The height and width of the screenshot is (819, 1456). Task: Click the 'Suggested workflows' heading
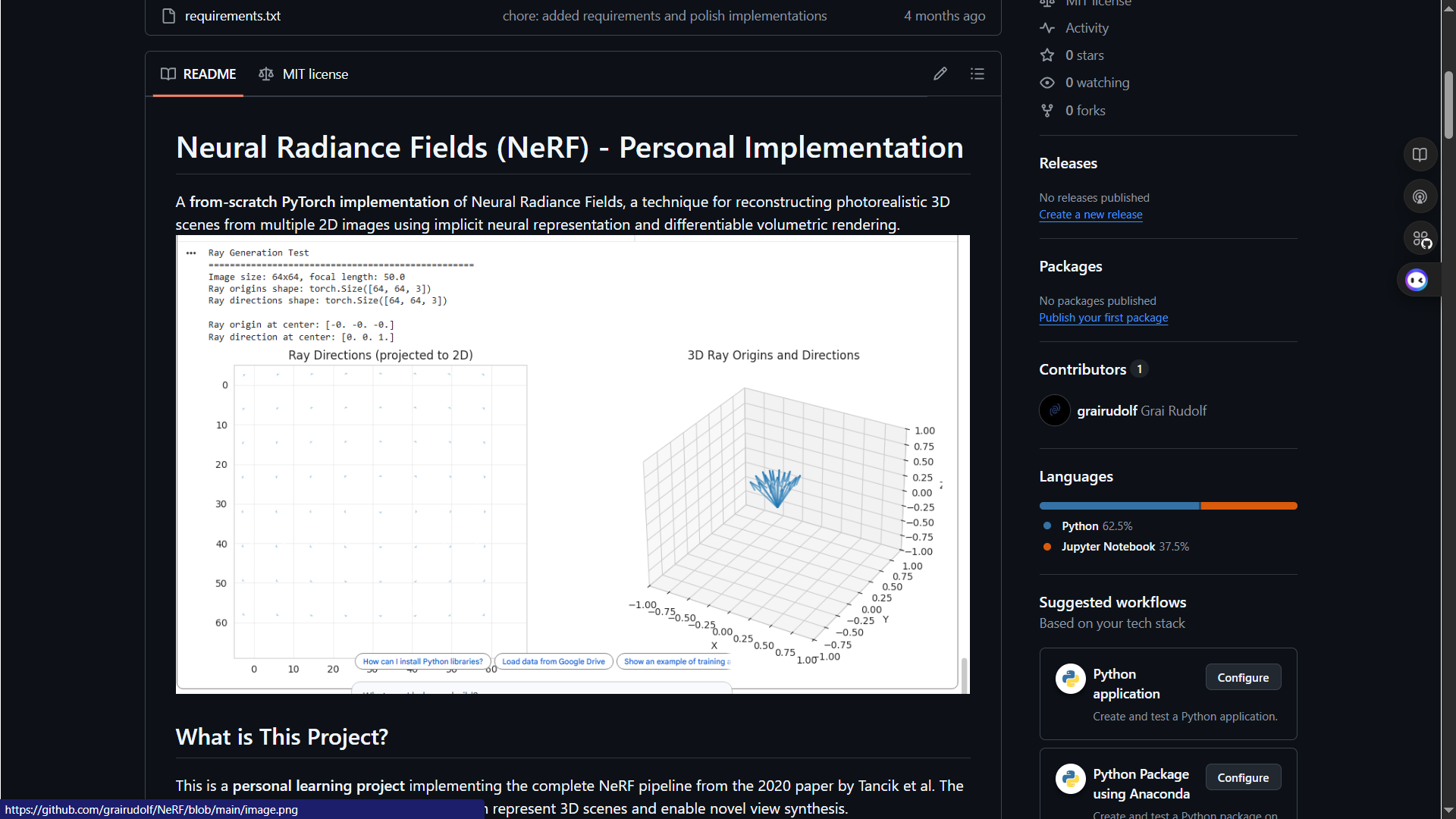pyautogui.click(x=1112, y=602)
